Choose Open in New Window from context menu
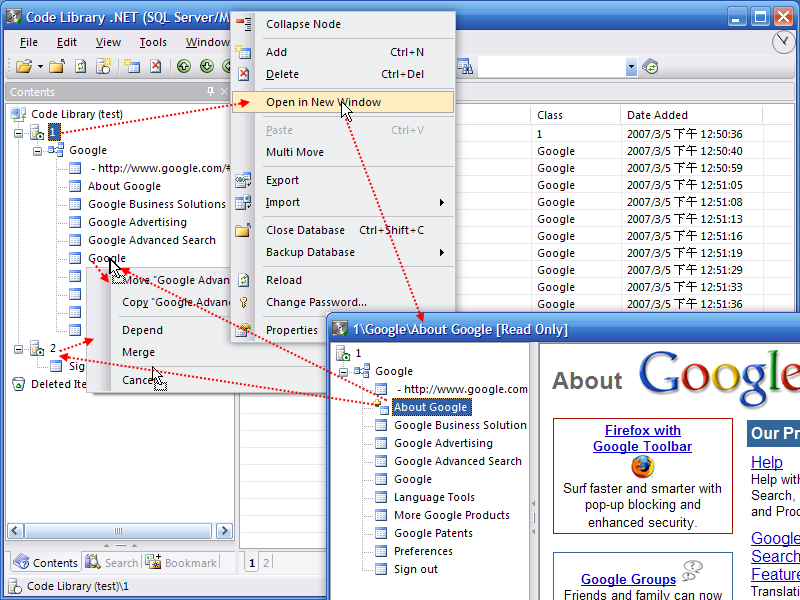This screenshot has width=800, height=600. (x=343, y=102)
